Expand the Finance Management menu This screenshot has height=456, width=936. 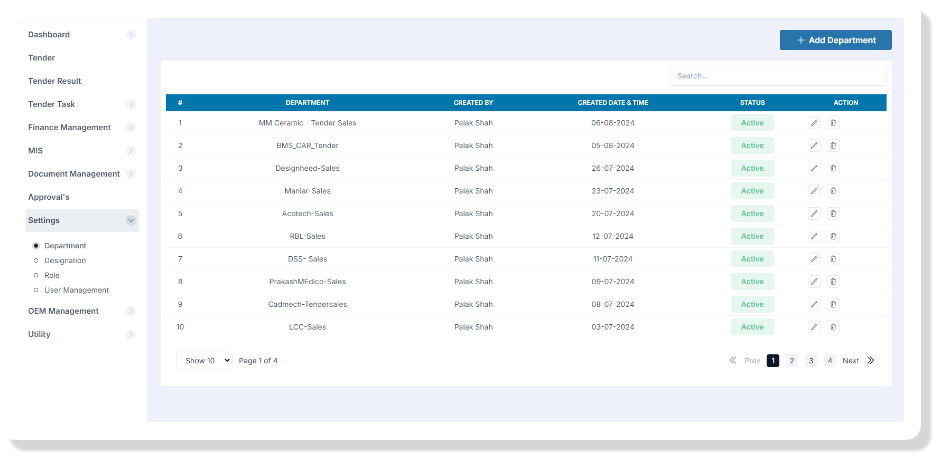(130, 128)
